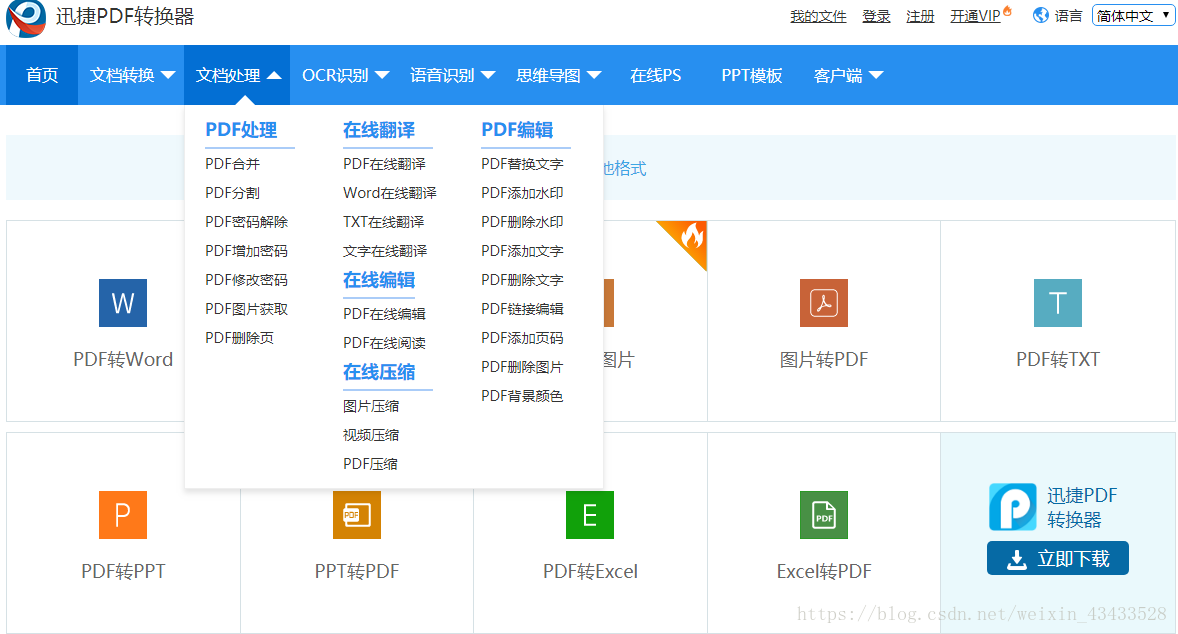The width and height of the screenshot is (1178, 634).
Task: Click the 迅捷PDF转换器 logo icon
Action: [x=26, y=18]
